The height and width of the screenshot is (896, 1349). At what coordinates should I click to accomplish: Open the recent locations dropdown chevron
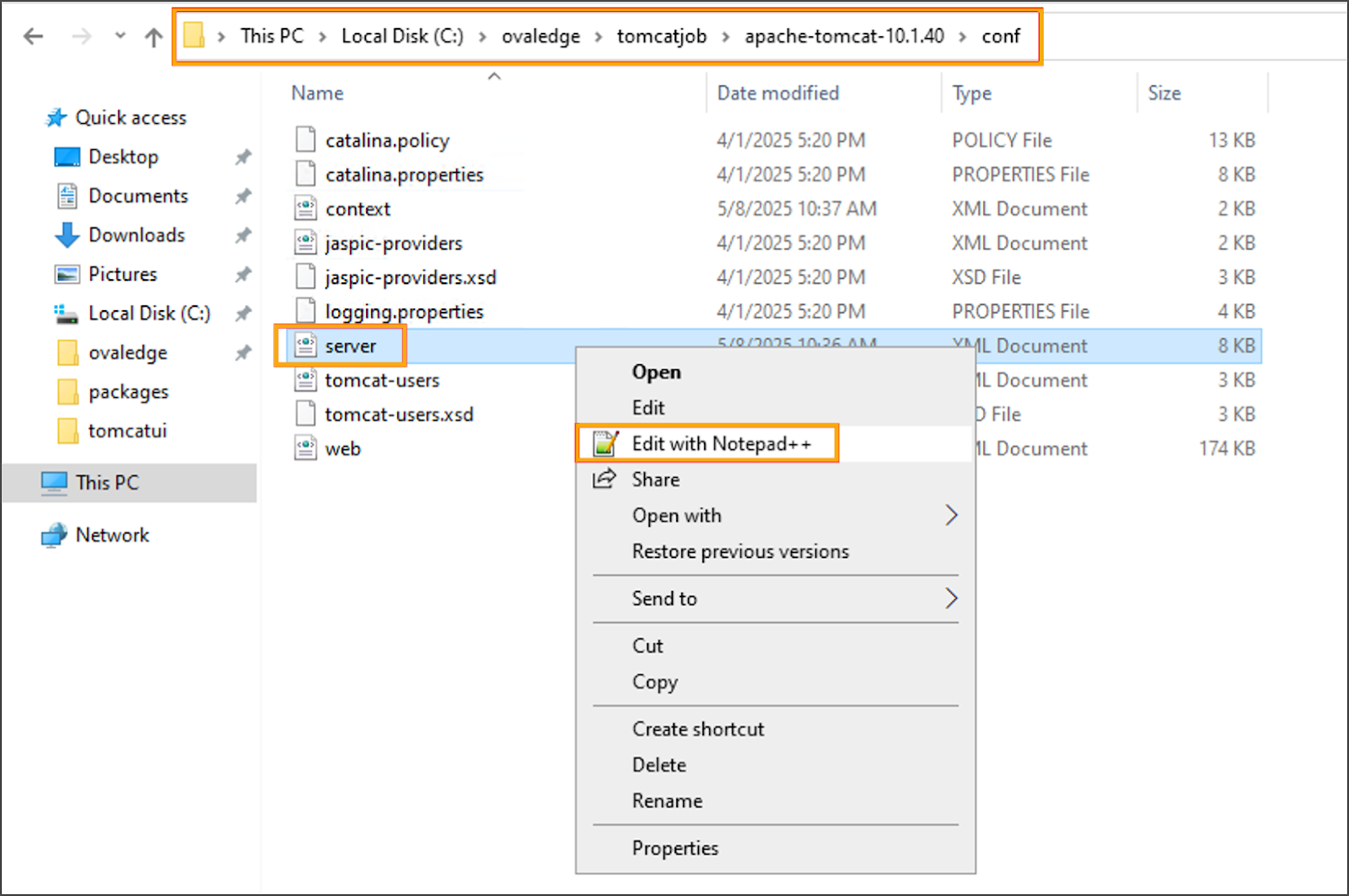[120, 36]
